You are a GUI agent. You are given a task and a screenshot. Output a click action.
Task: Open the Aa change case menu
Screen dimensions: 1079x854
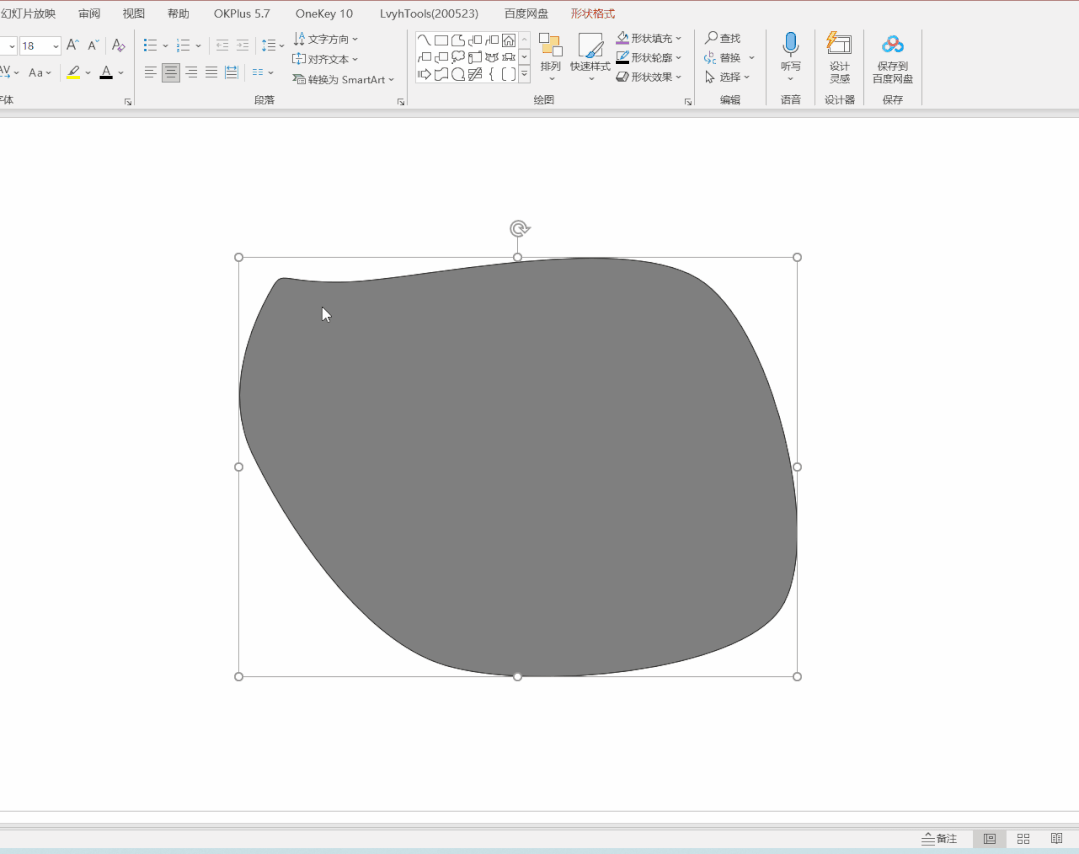(39, 72)
